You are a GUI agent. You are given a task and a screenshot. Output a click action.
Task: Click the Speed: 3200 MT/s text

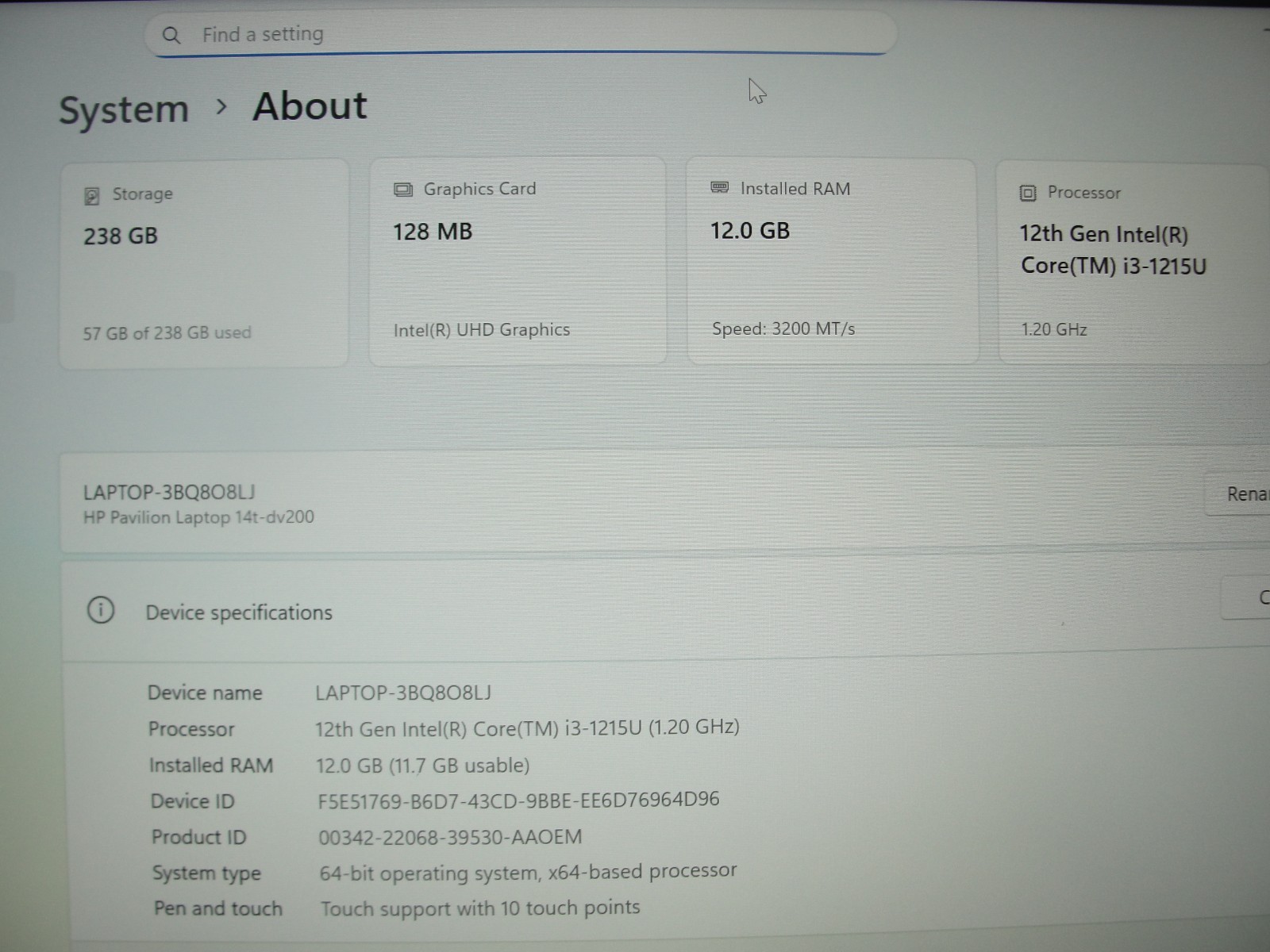point(783,328)
